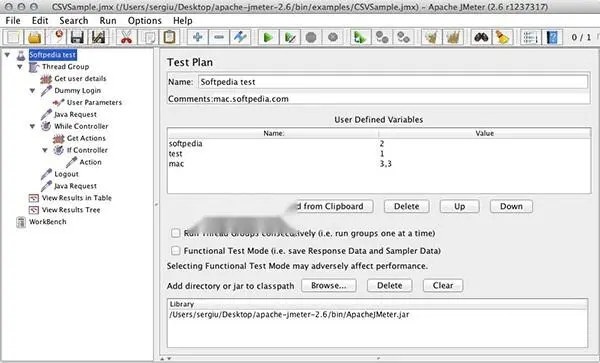Click the Name field containing Softpedia test
Screen dimensions: 600x363
click(x=393, y=81)
